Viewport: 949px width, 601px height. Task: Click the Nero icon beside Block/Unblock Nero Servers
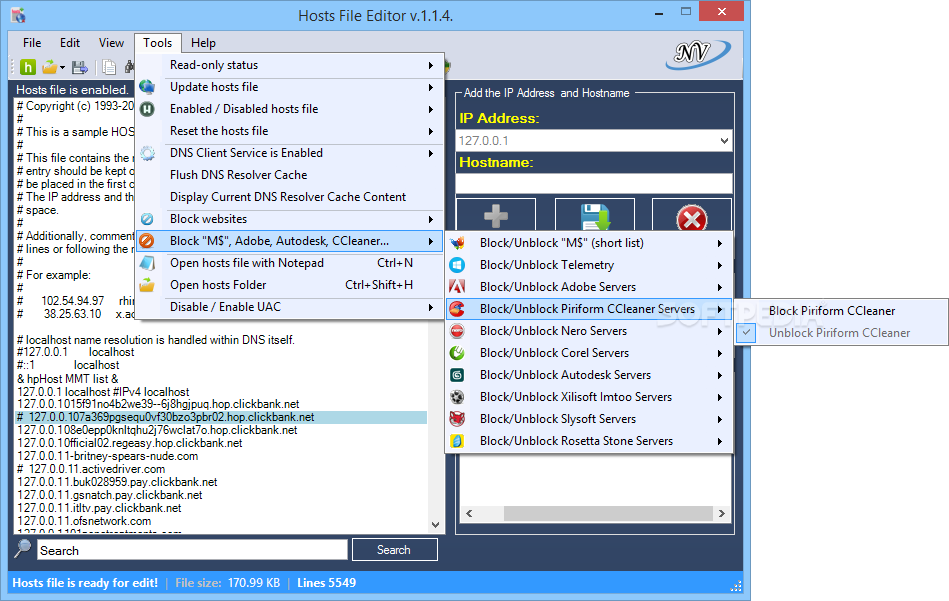[x=457, y=331]
